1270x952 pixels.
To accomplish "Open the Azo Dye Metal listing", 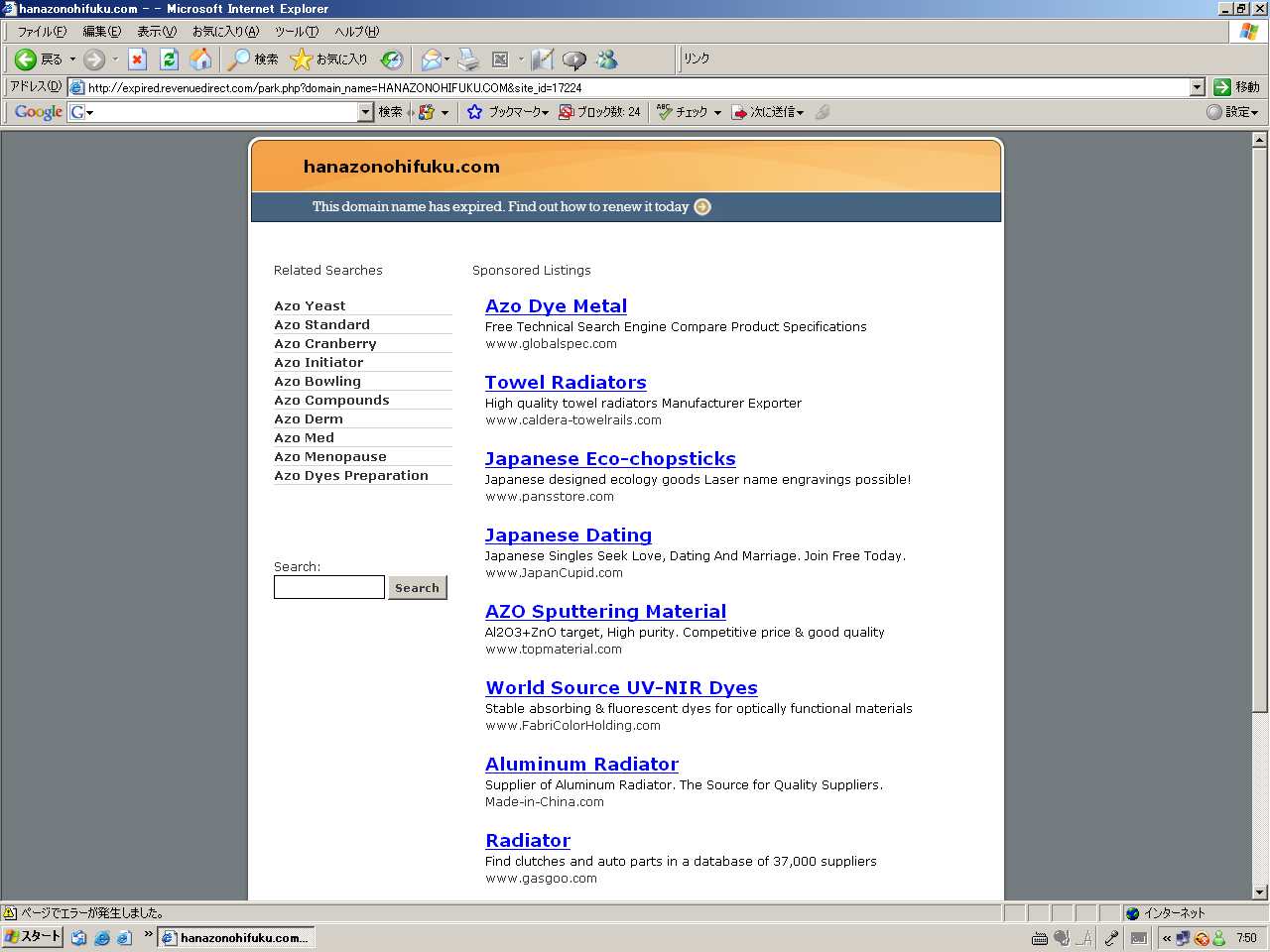I will coord(556,306).
